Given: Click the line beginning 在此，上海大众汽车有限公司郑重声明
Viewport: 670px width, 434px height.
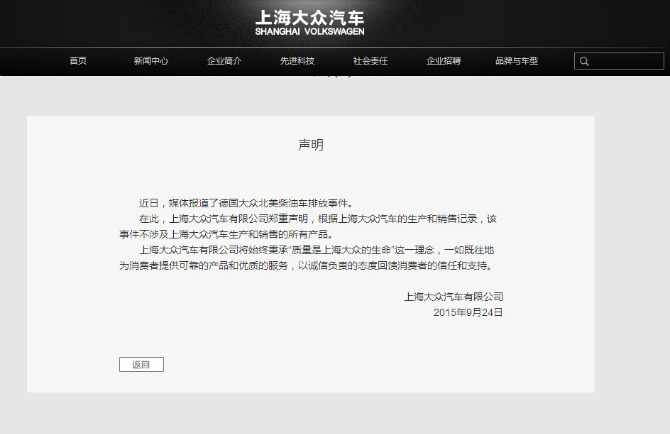Looking at the screenshot, I should coord(318,219).
